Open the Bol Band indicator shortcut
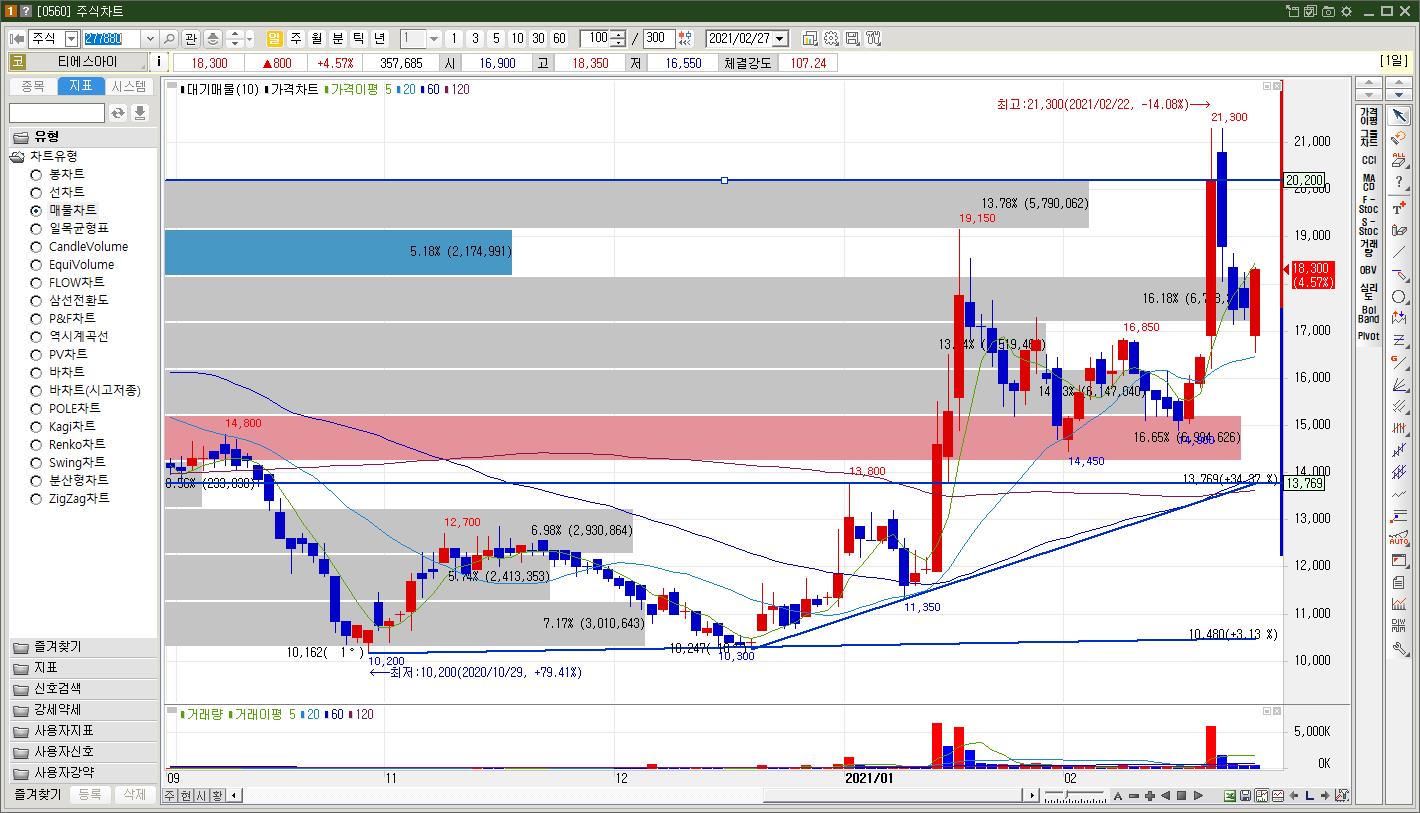The height and width of the screenshot is (813, 1420). click(x=1368, y=314)
